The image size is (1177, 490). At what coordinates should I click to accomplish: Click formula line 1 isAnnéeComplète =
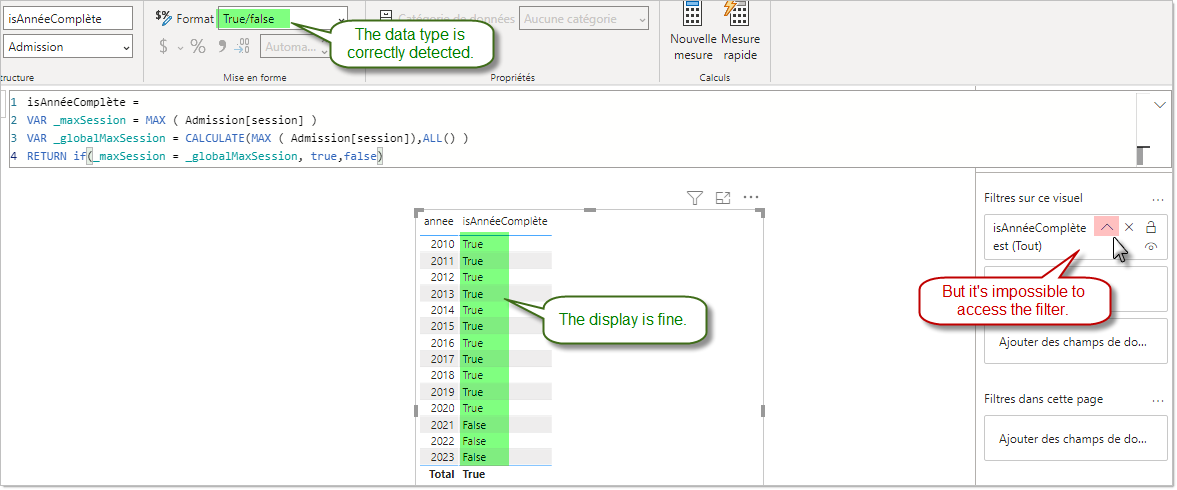[x=83, y=101]
